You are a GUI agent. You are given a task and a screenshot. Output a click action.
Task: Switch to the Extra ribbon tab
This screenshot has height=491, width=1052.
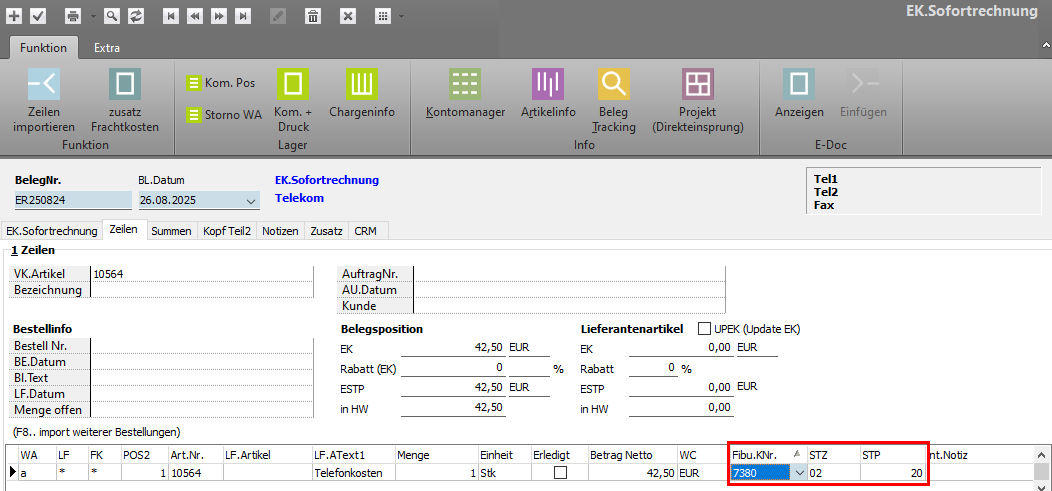coord(107,48)
